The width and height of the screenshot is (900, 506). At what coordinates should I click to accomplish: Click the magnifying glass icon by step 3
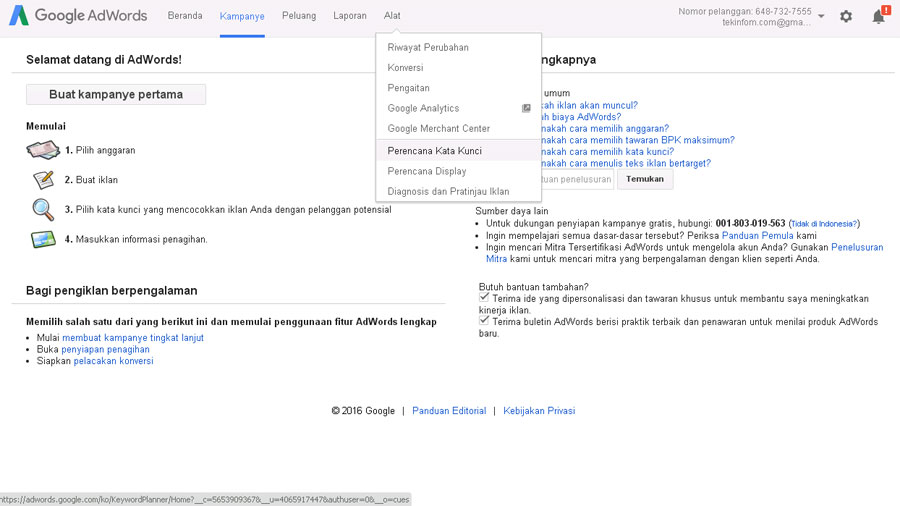(x=43, y=209)
